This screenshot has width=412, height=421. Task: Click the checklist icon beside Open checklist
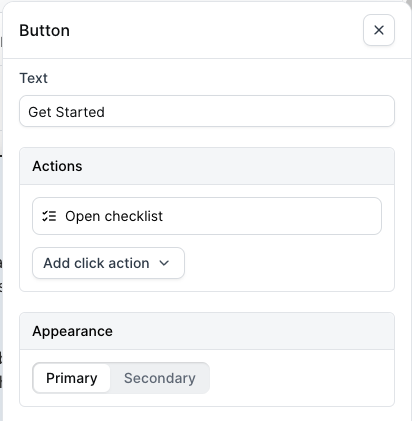coord(49,216)
